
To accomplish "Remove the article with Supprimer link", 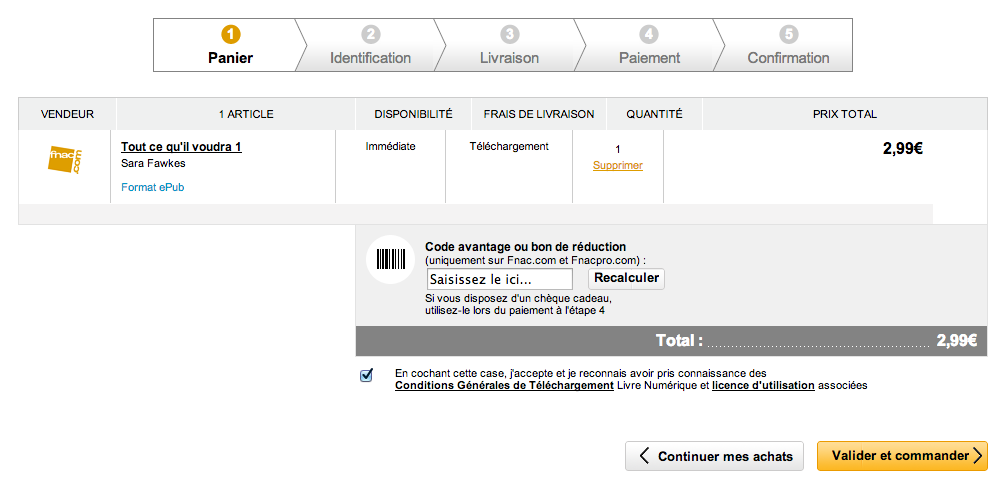I will pos(618,166).
